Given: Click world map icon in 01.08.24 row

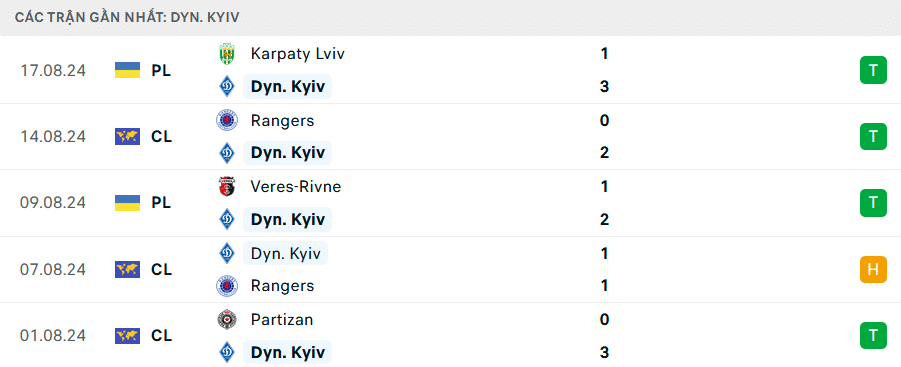Looking at the screenshot, I should pyautogui.click(x=128, y=336).
